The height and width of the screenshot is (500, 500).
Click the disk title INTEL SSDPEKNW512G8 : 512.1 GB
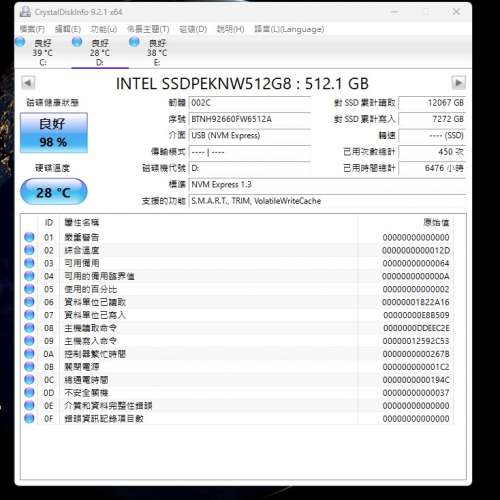pyautogui.click(x=242, y=83)
